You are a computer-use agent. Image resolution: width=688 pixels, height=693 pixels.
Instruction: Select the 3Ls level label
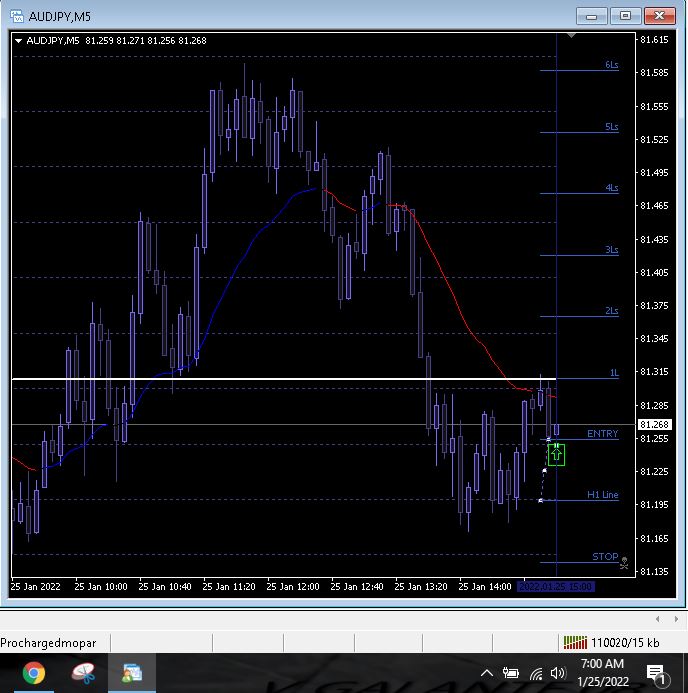[x=612, y=250]
